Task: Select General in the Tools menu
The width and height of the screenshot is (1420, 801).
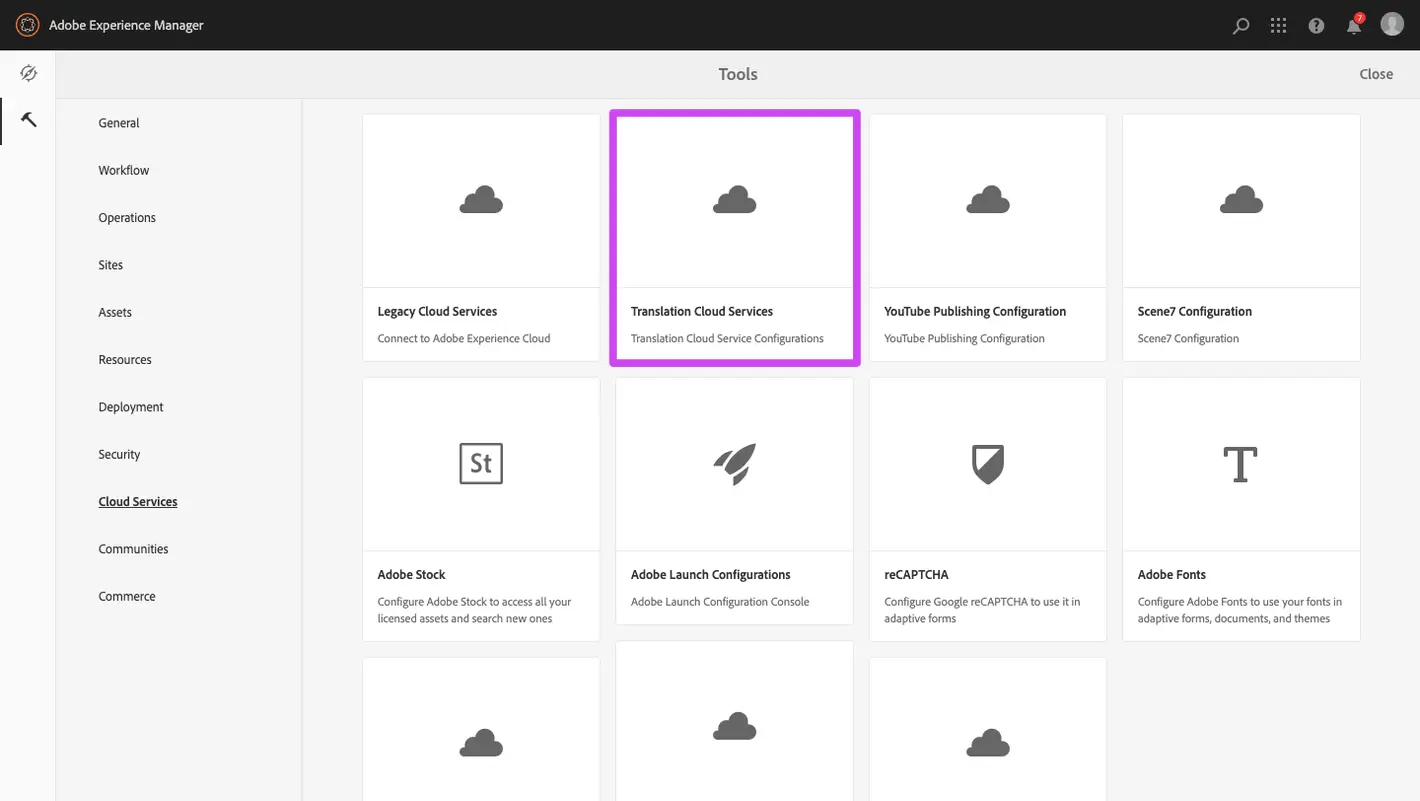Action: click(119, 123)
